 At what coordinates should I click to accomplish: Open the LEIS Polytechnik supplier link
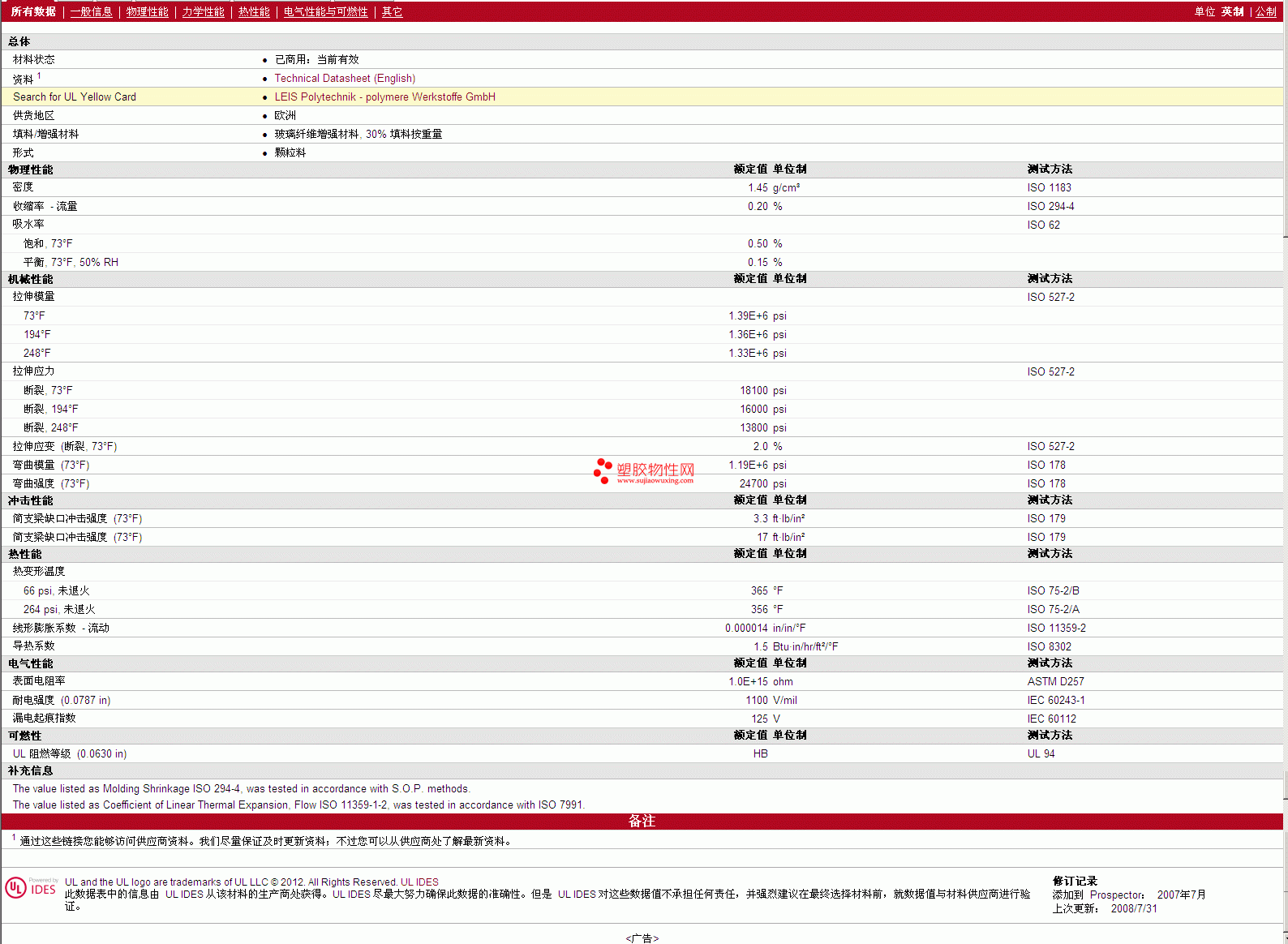(x=384, y=97)
